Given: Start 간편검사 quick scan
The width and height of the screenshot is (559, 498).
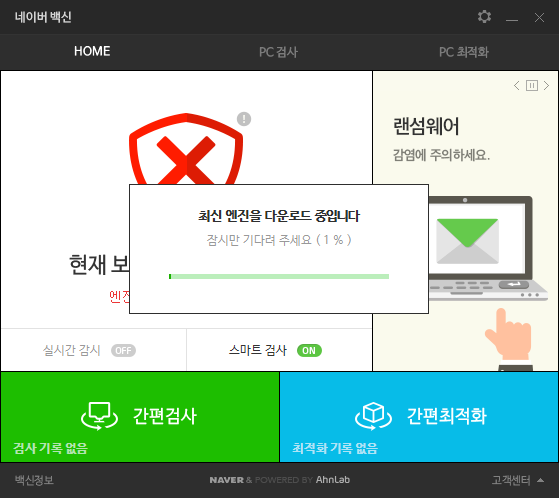Looking at the screenshot, I should pos(140,417).
